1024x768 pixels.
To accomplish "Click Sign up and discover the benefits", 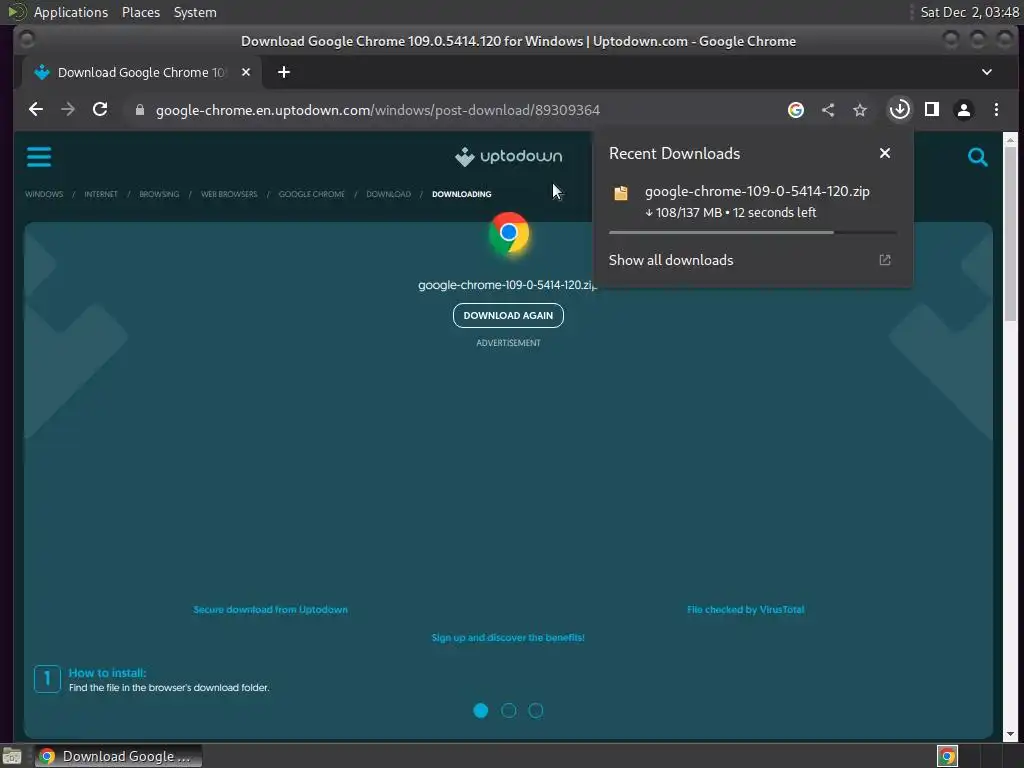I will click(x=507, y=637).
